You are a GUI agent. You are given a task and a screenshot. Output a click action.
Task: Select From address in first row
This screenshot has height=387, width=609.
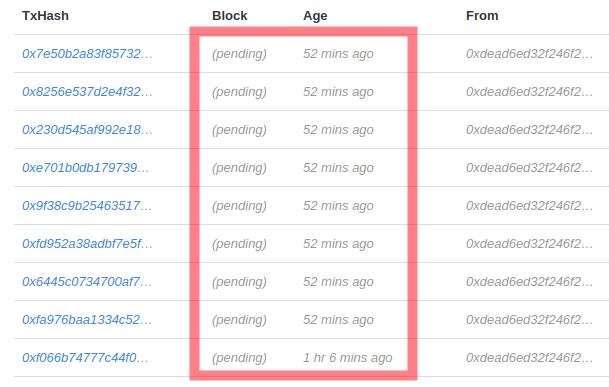click(529, 54)
